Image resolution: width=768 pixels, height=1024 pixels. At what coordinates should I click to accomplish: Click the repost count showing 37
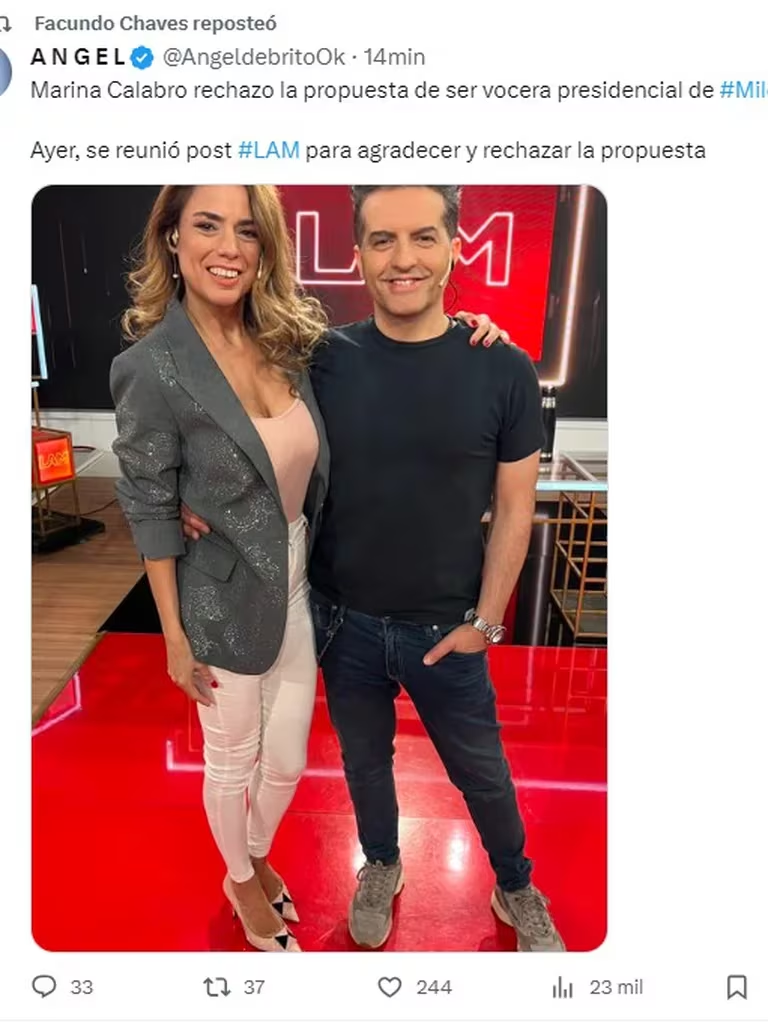point(254,987)
